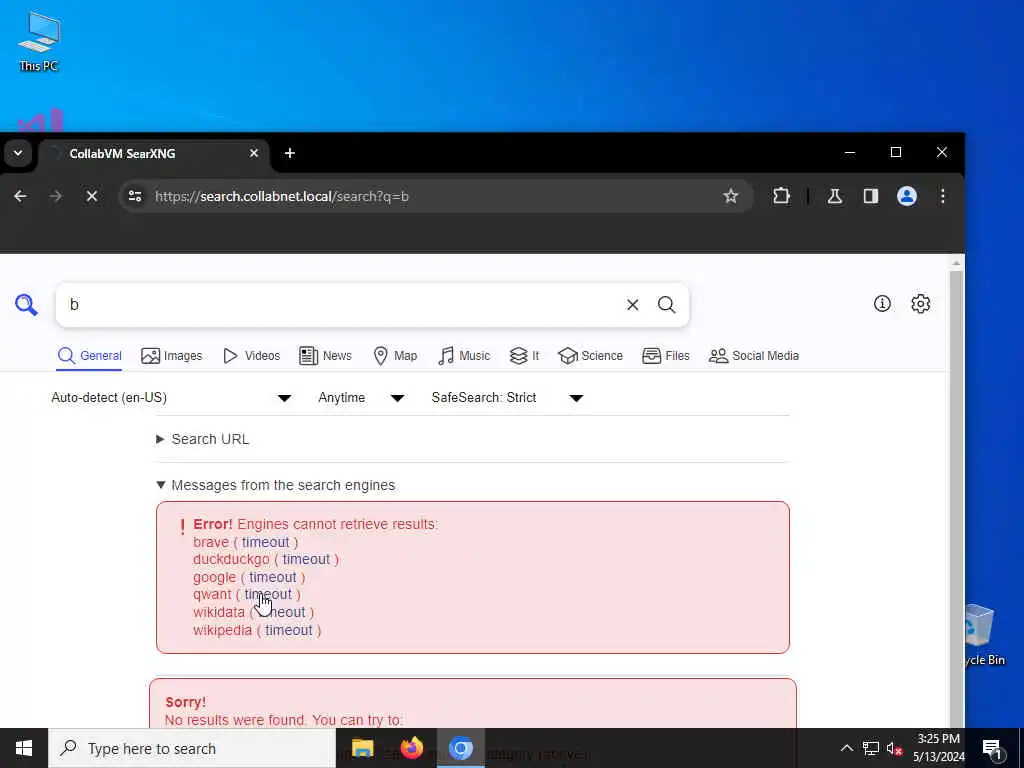The width and height of the screenshot is (1024, 768).
Task: Switch to the Science search tab
Action: click(x=590, y=356)
